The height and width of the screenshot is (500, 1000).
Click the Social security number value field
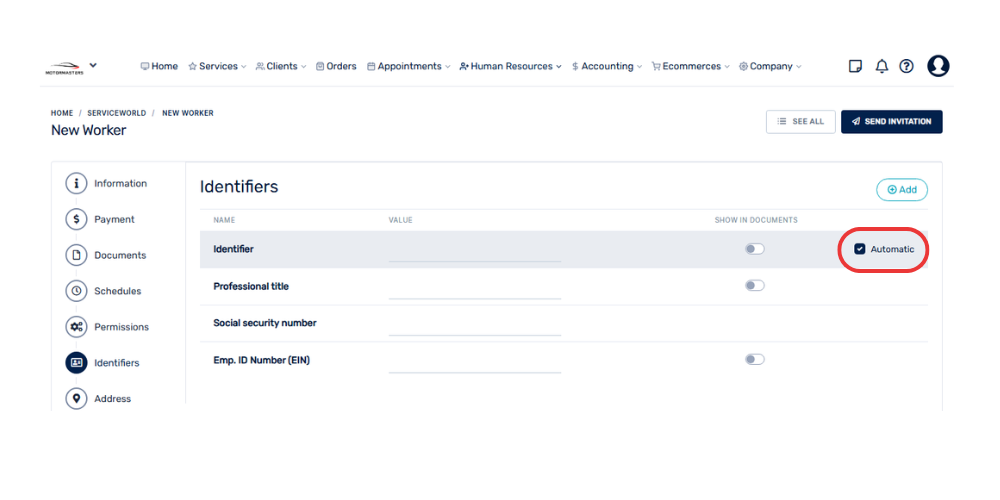pos(475,325)
